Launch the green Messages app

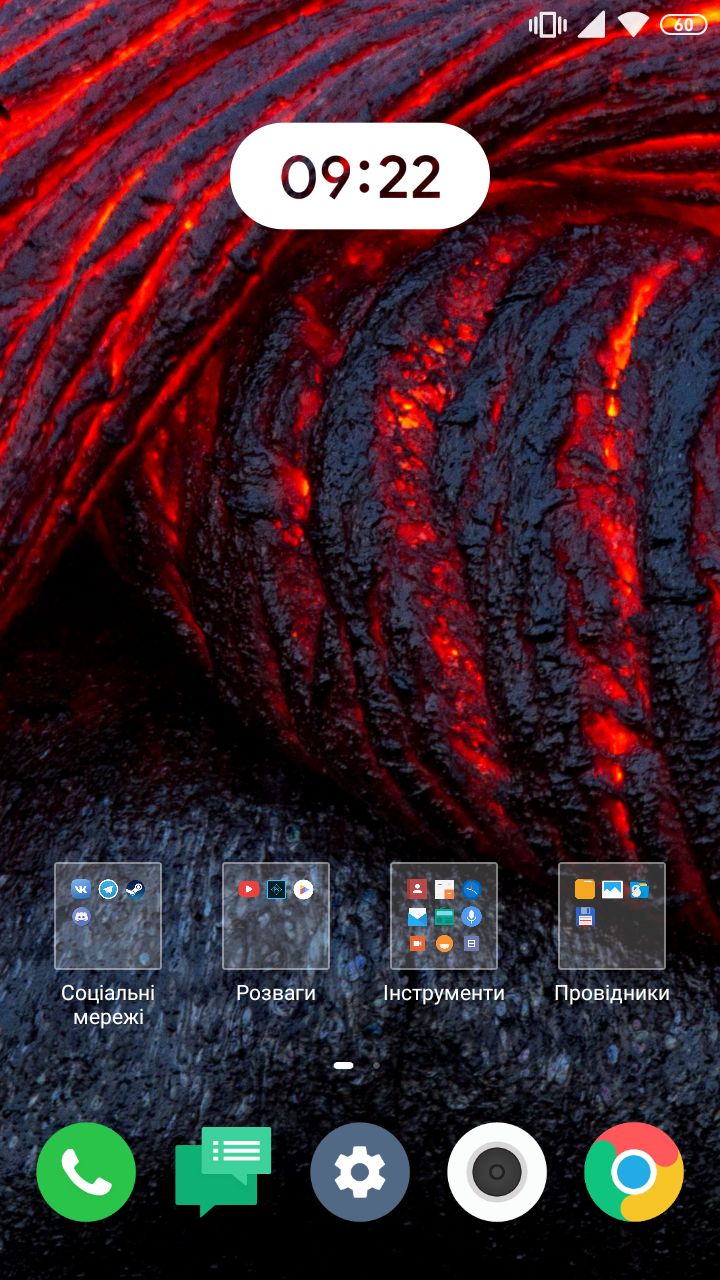coord(223,1172)
